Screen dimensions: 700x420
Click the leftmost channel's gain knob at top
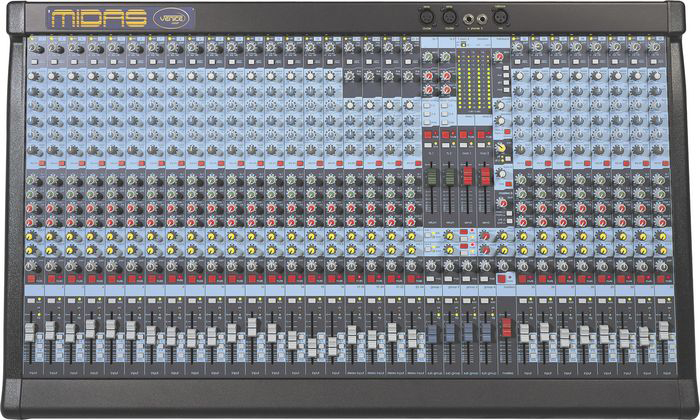coord(33,48)
